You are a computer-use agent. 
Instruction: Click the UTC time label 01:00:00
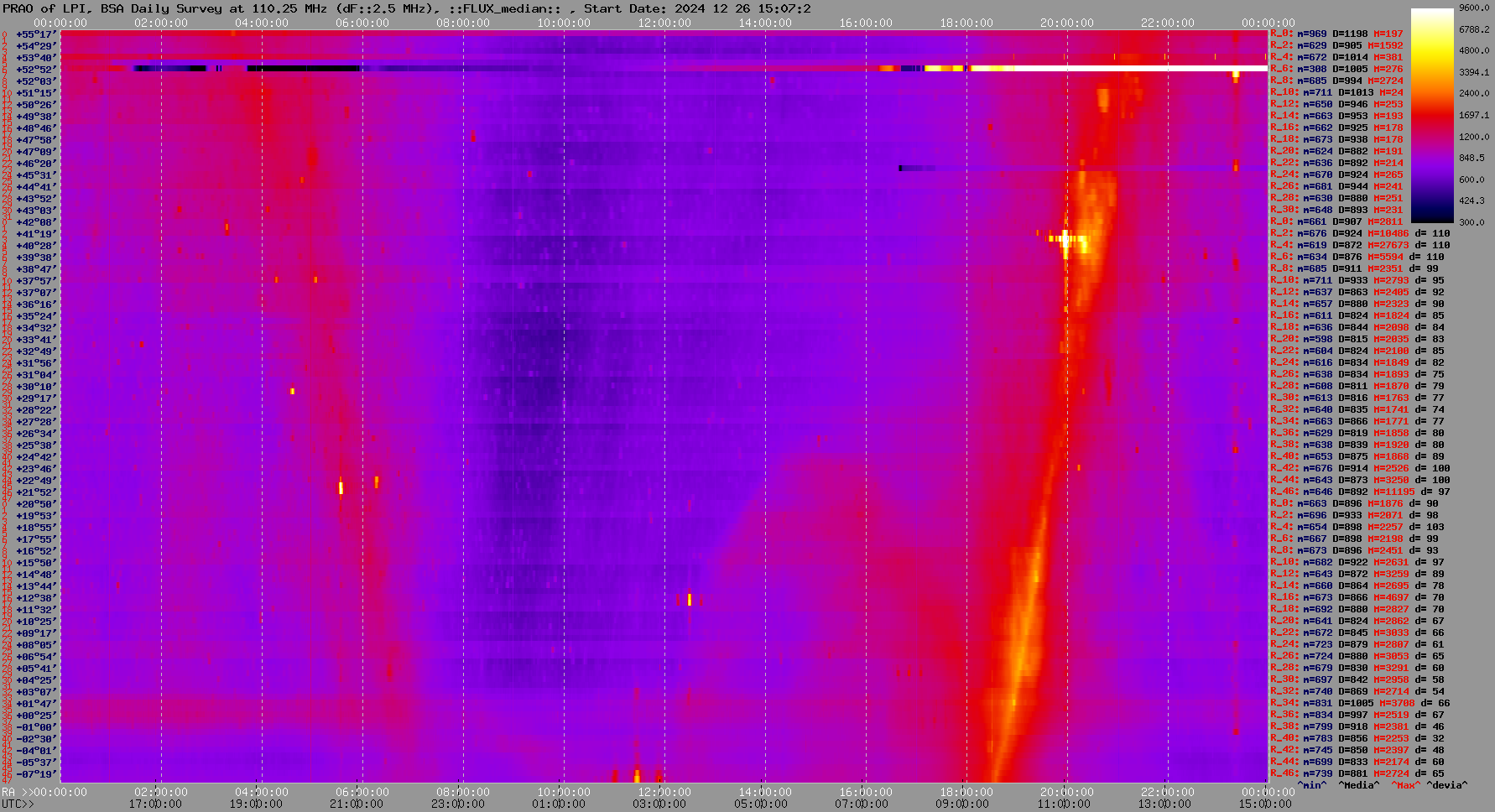tap(559, 804)
